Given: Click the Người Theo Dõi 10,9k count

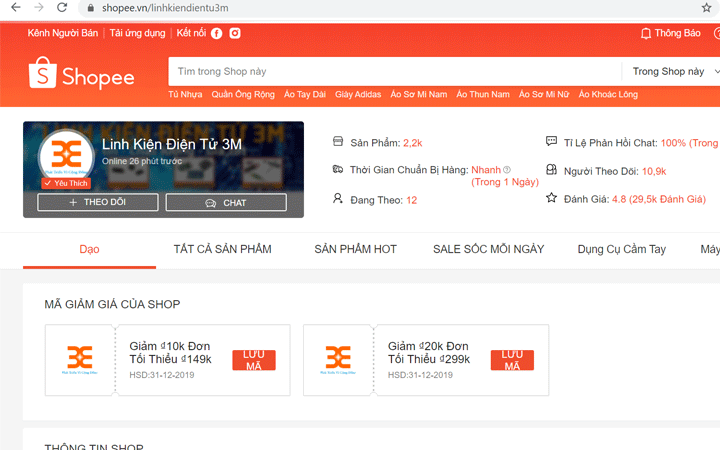Looking at the screenshot, I should 654,171.
